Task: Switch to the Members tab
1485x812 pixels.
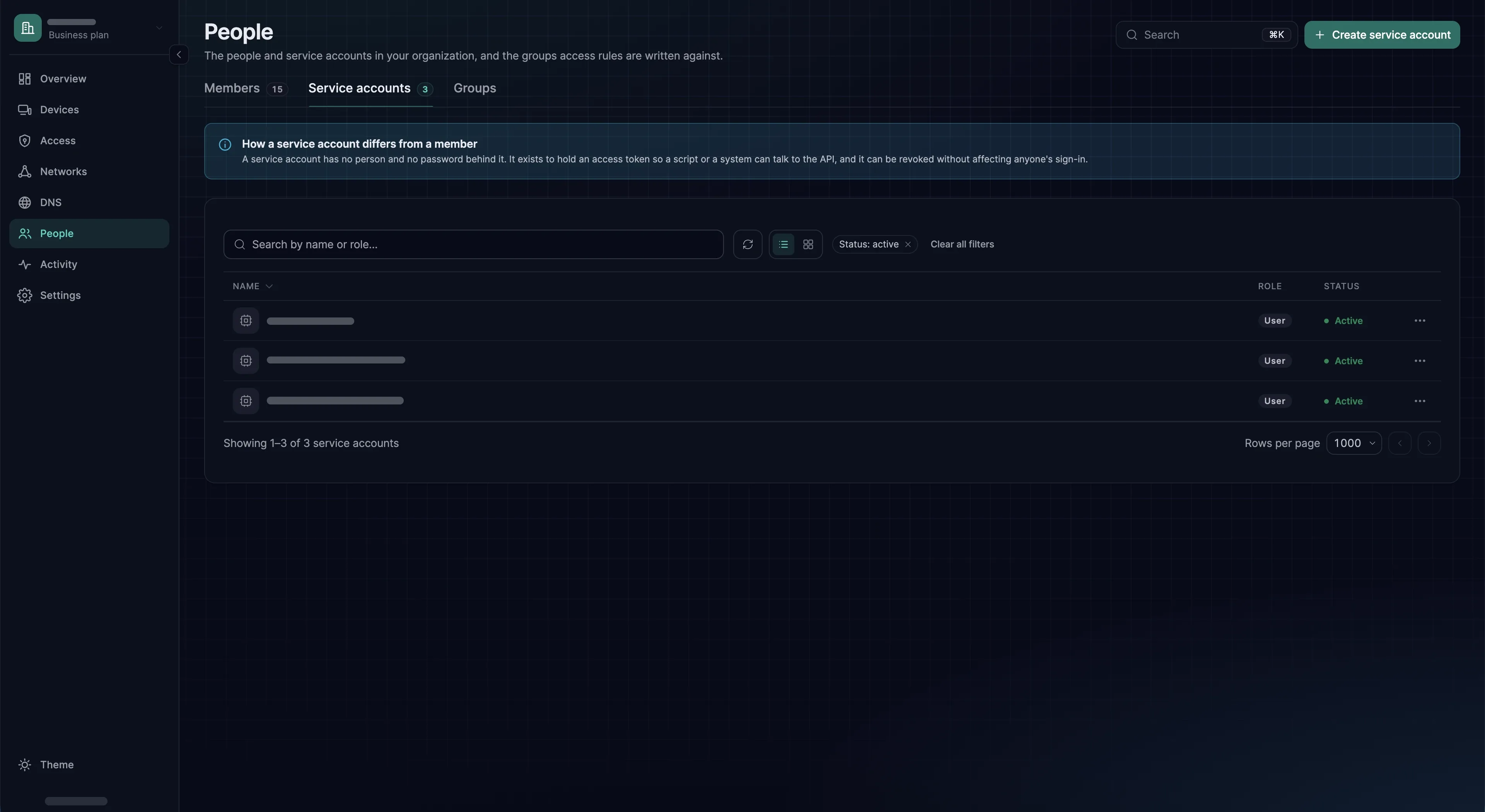Action: [246, 88]
